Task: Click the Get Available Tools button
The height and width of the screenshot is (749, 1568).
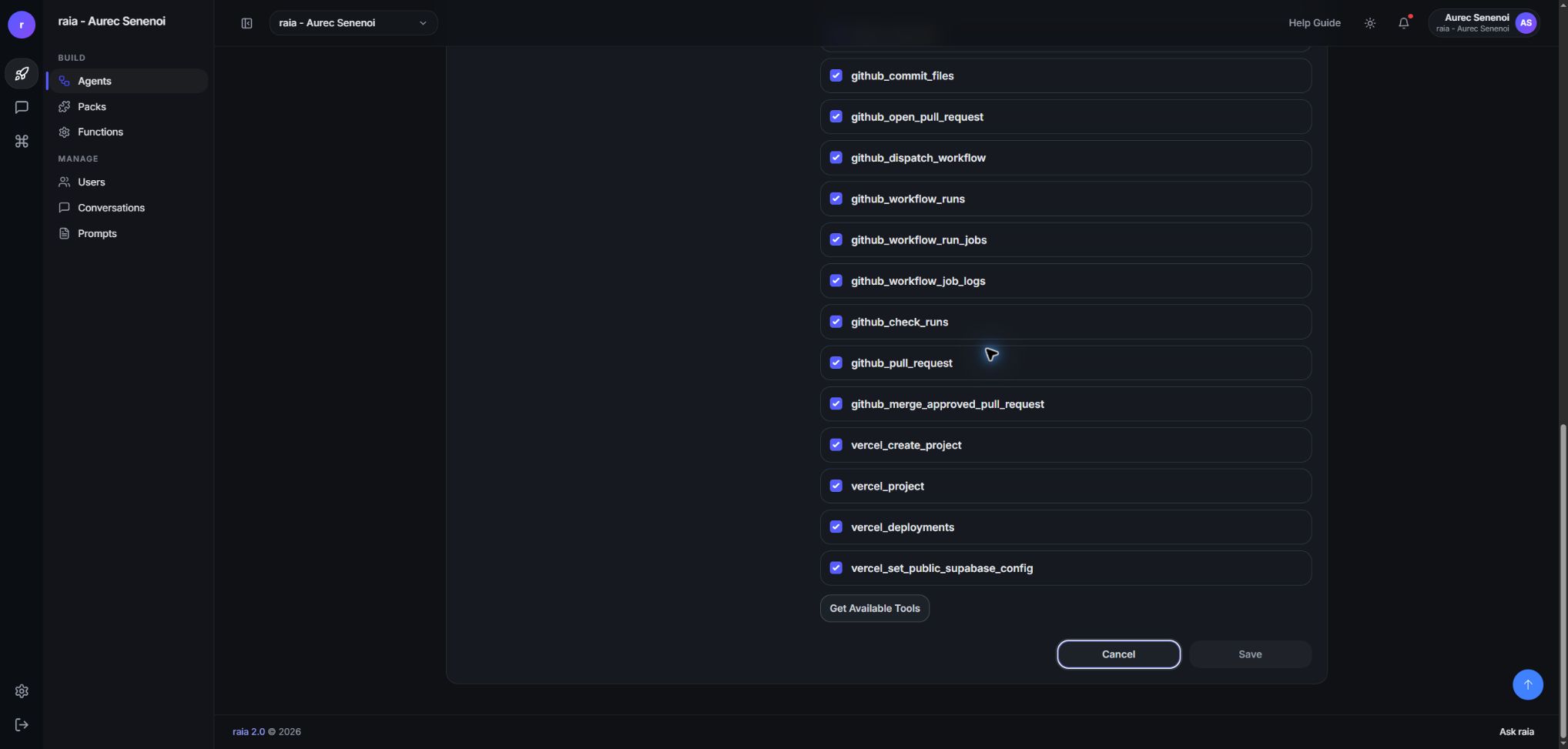Action: pos(875,608)
